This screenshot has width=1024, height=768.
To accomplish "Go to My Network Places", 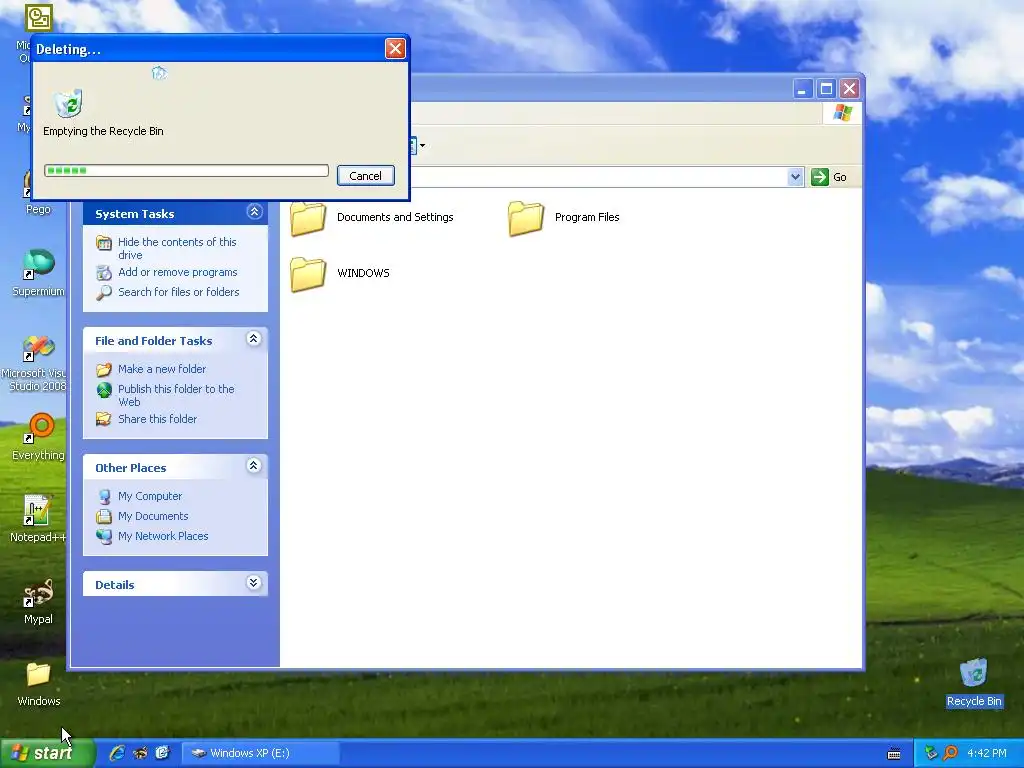I will point(163,536).
